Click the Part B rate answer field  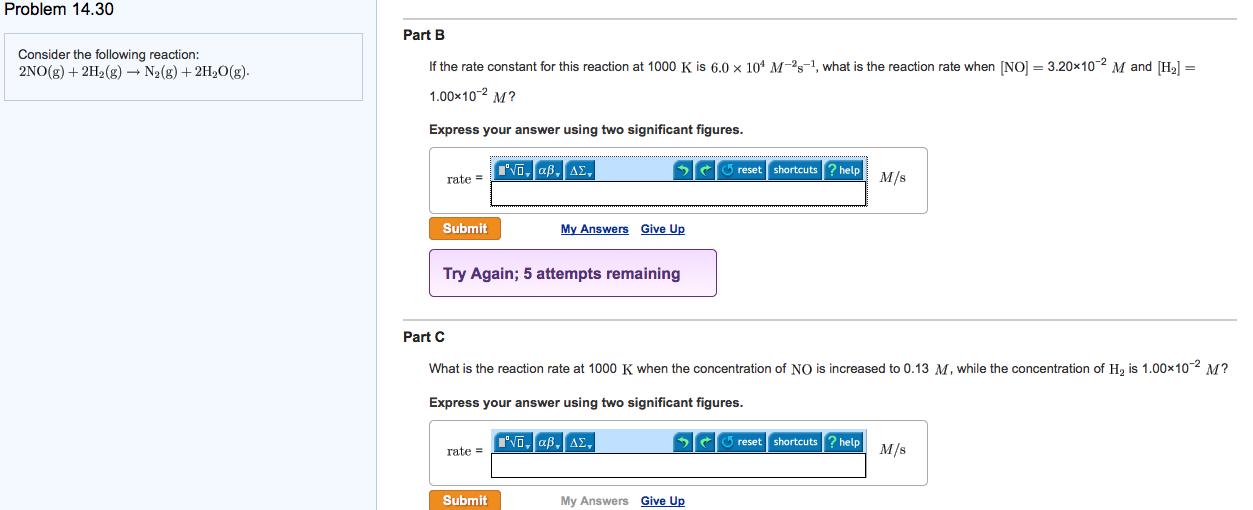[x=678, y=194]
